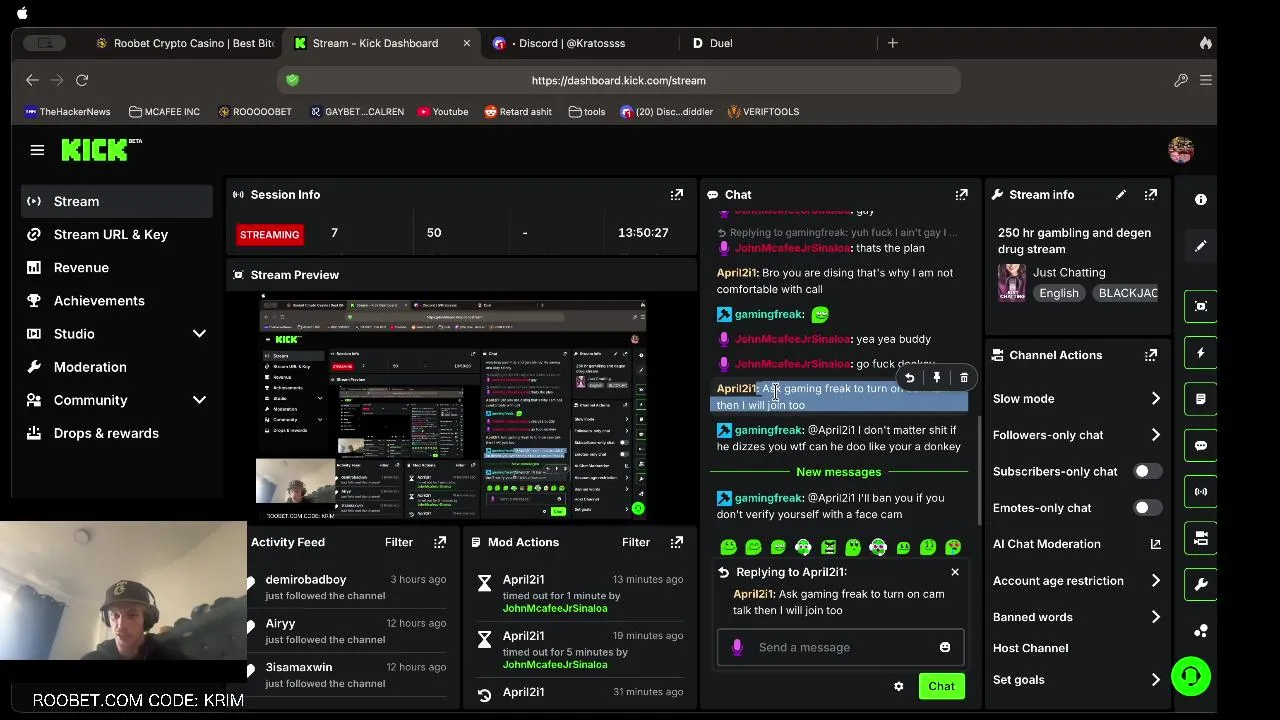Enable Subscribers-only chat
Image resolution: width=1280 pixels, height=720 pixels.
coord(1148,471)
